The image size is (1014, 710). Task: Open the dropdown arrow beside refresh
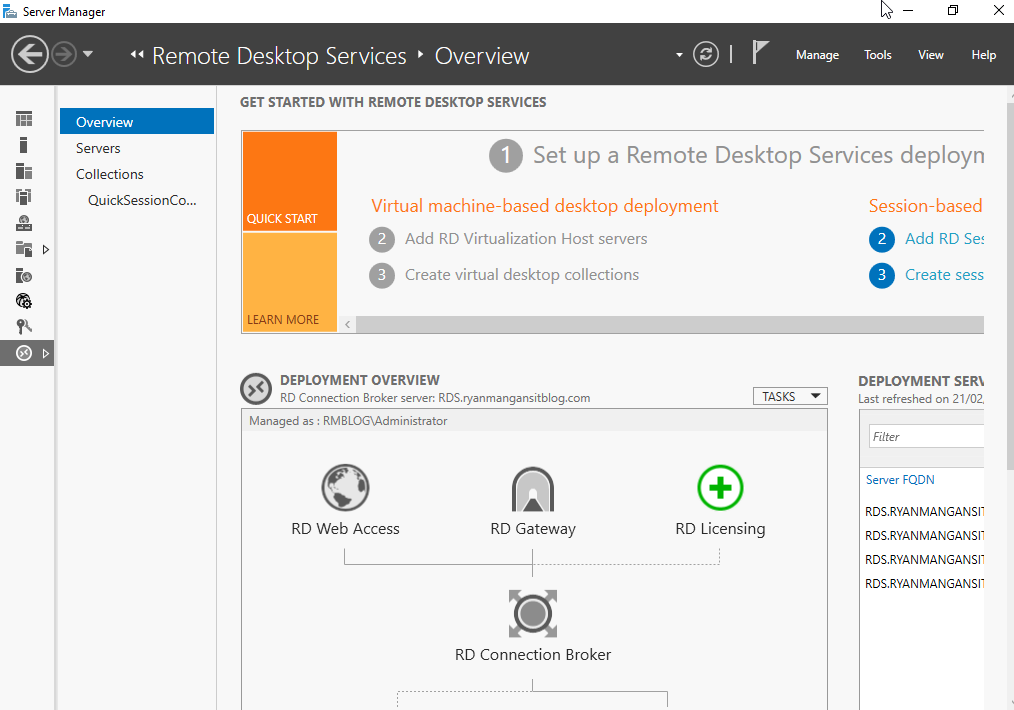tap(679, 55)
